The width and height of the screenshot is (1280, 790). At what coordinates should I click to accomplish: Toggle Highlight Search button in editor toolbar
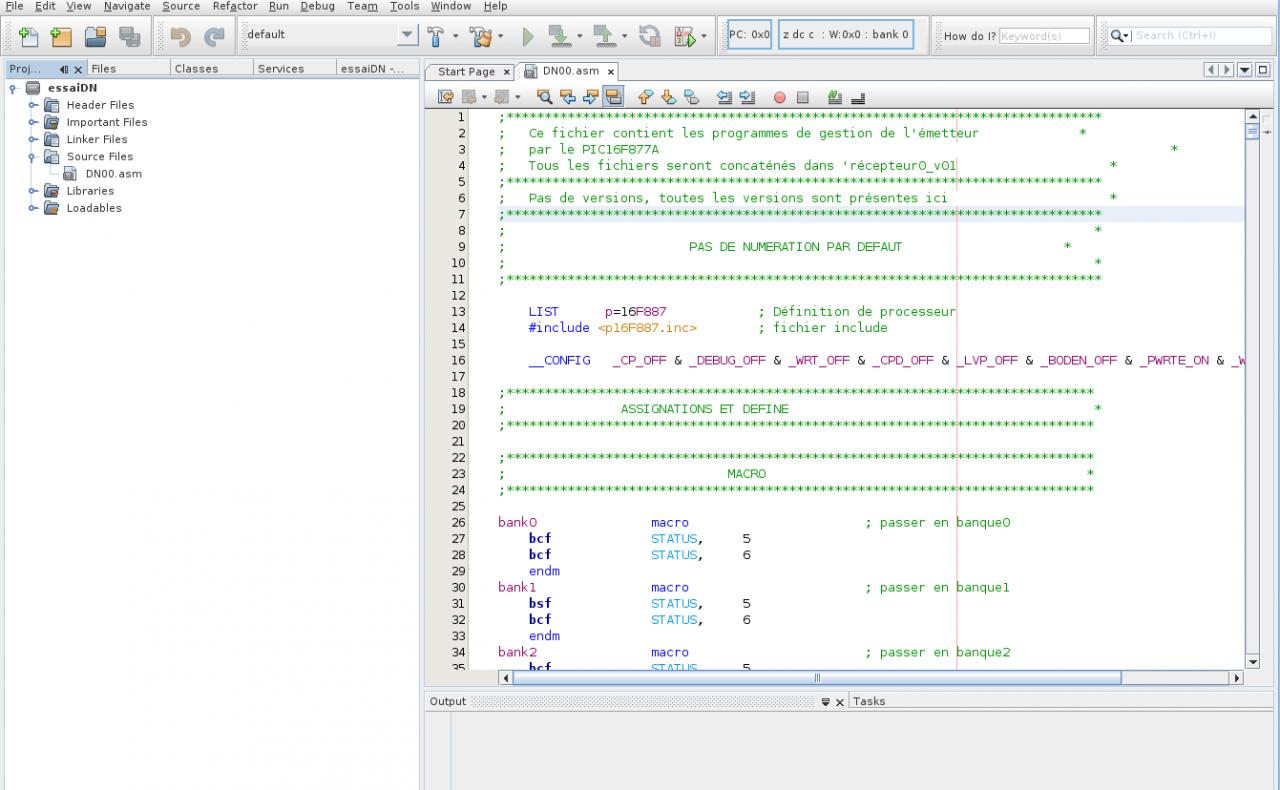614,97
